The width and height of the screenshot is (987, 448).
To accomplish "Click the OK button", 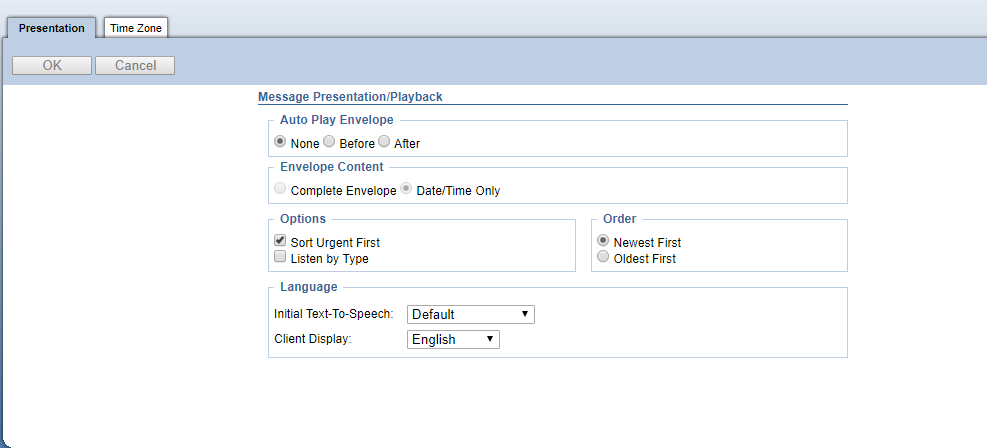I will tap(52, 66).
